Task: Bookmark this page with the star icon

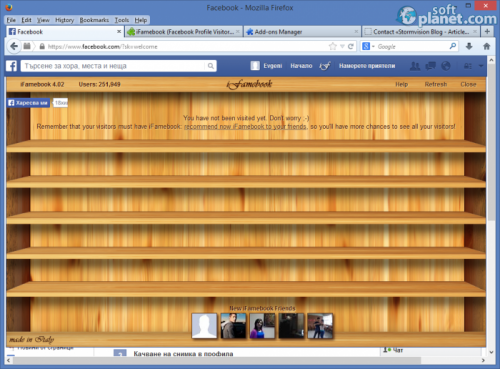Action: (x=332, y=46)
